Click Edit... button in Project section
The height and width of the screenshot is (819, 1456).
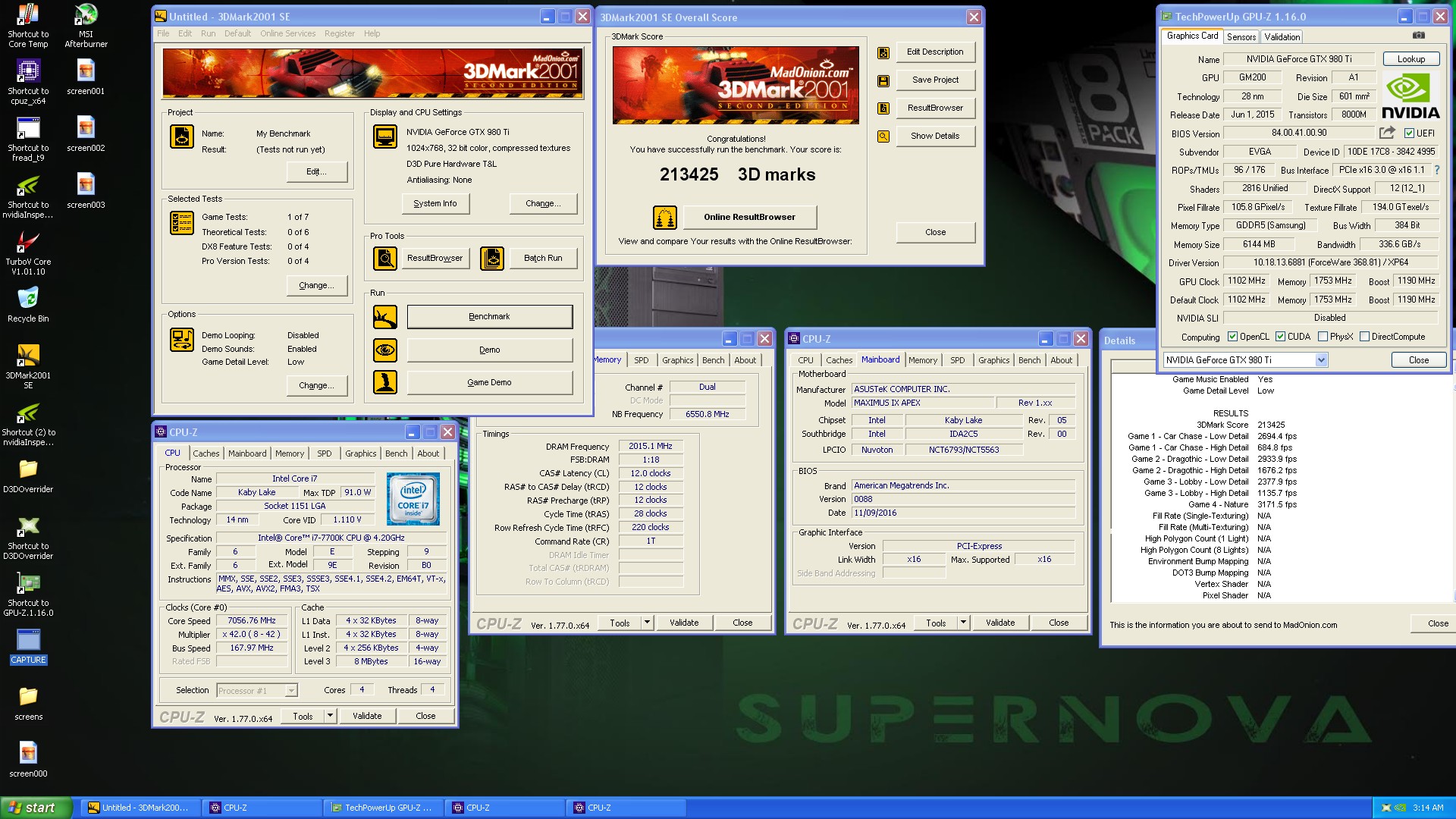(317, 172)
